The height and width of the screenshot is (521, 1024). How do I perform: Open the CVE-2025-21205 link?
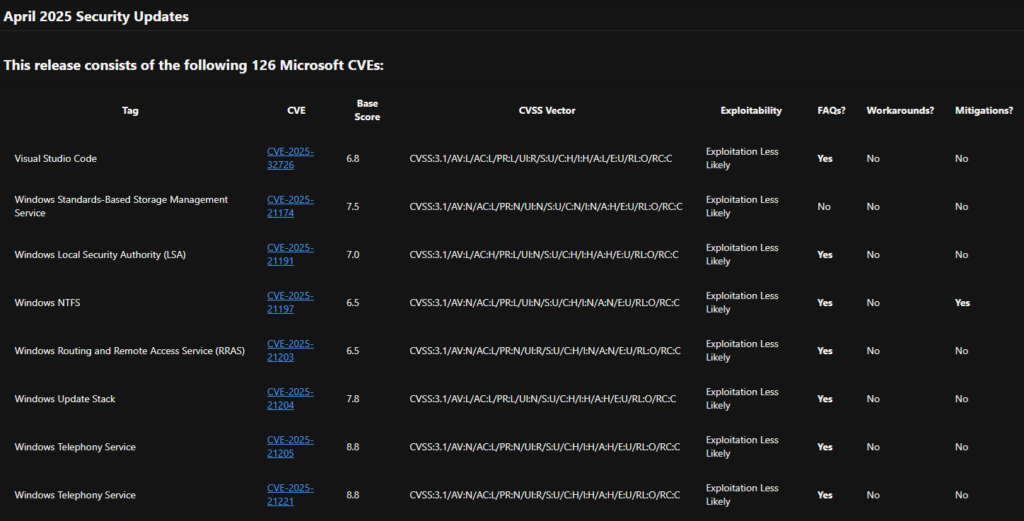point(290,447)
